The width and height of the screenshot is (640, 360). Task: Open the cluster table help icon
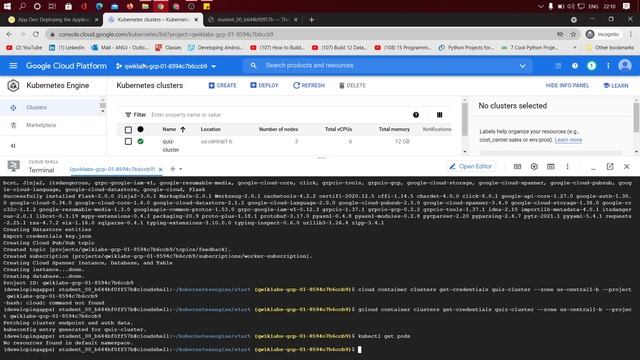(x=416, y=115)
